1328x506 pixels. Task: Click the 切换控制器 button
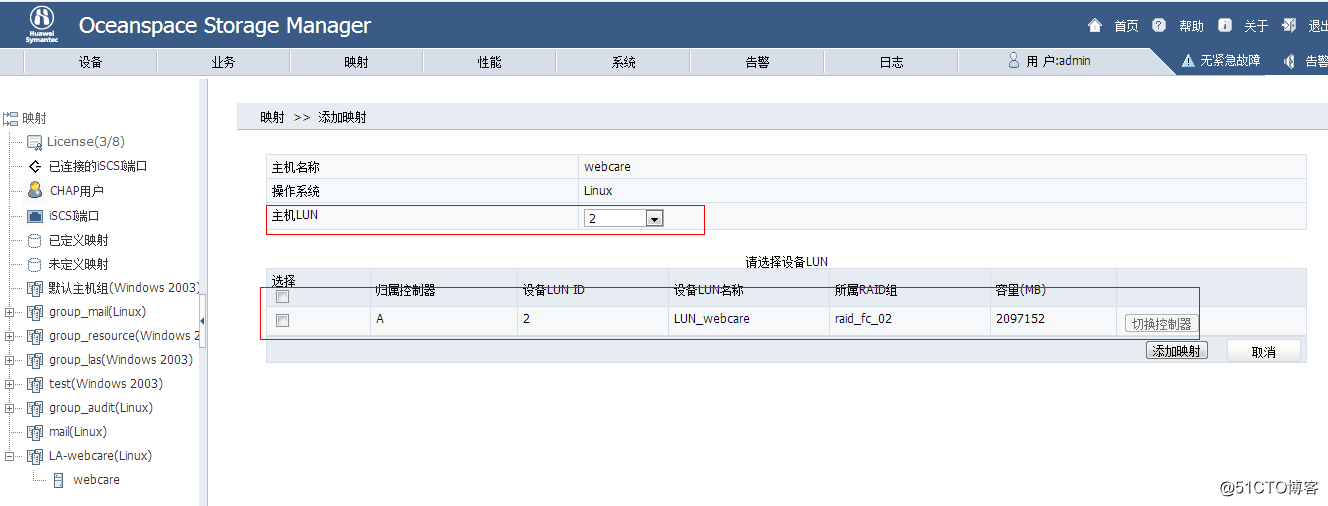tap(1161, 324)
